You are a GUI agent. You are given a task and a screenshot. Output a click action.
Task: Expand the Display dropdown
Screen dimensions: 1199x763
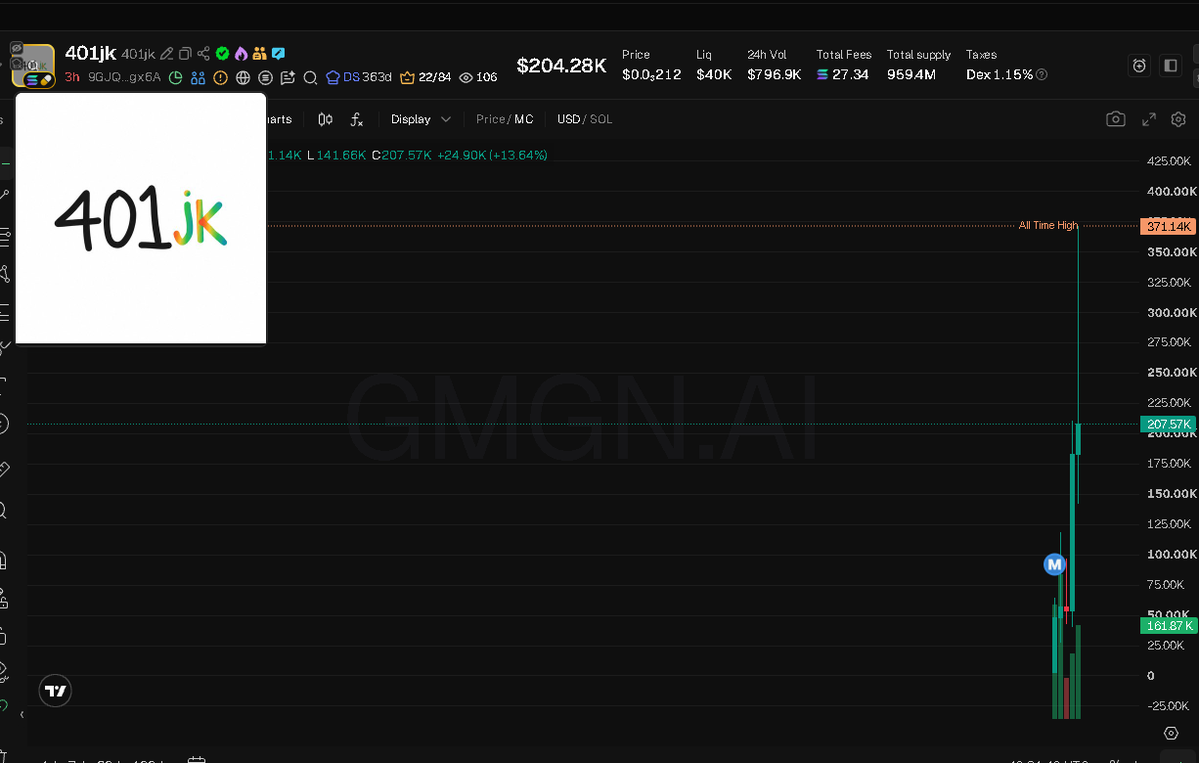[x=421, y=119]
